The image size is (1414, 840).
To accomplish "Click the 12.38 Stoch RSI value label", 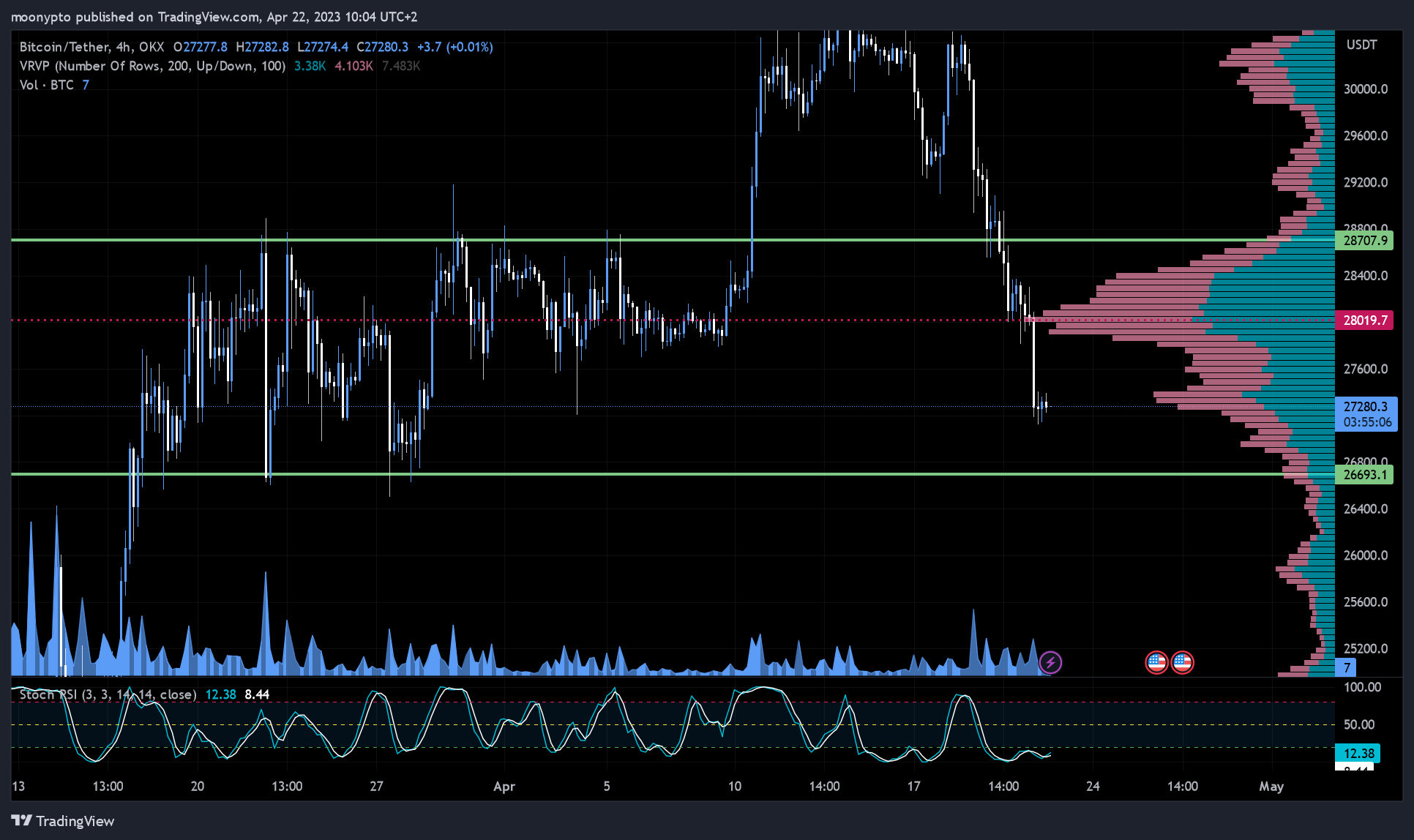I will click(x=1358, y=753).
